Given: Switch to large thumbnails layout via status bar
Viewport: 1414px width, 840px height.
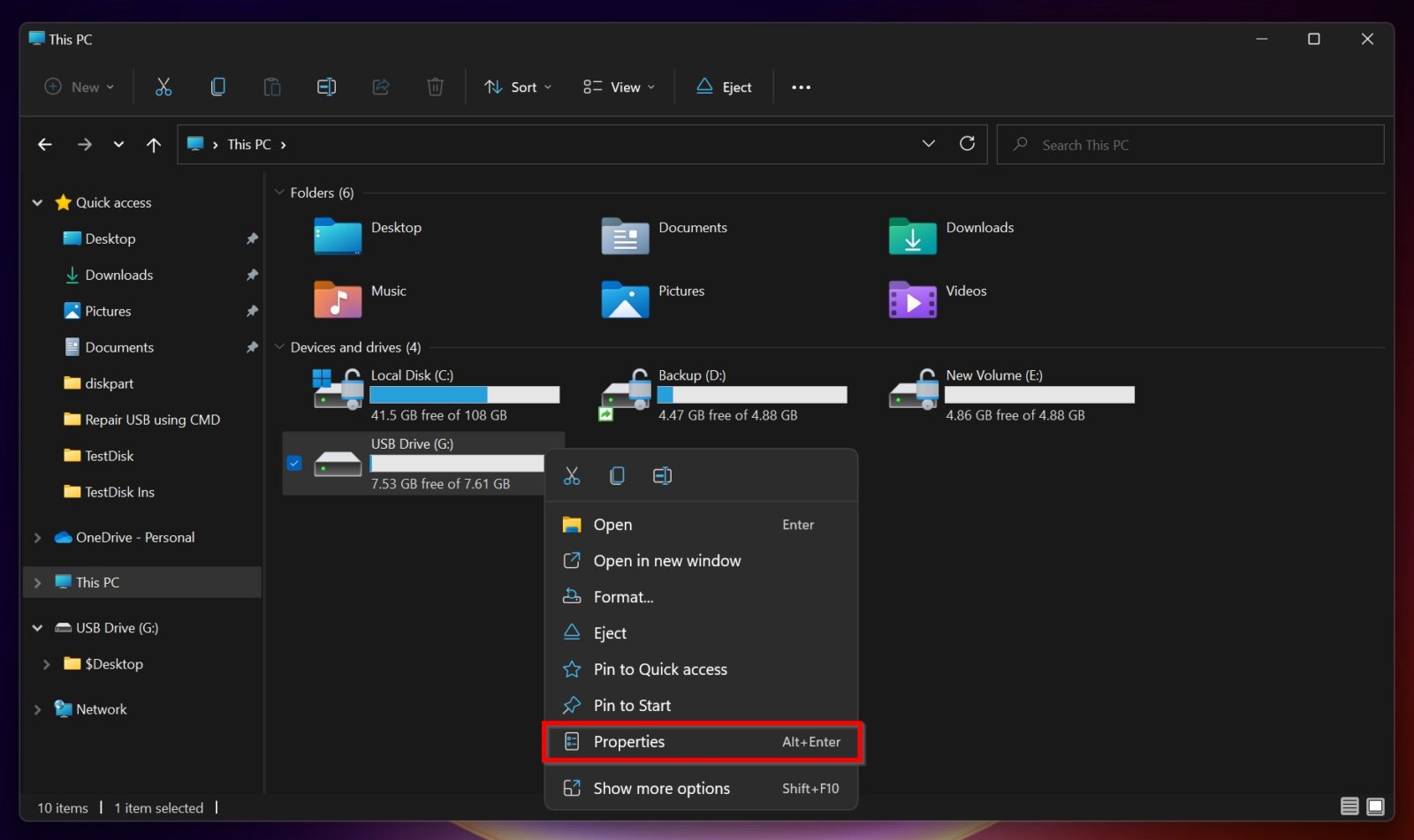Looking at the screenshot, I should click(x=1376, y=806).
